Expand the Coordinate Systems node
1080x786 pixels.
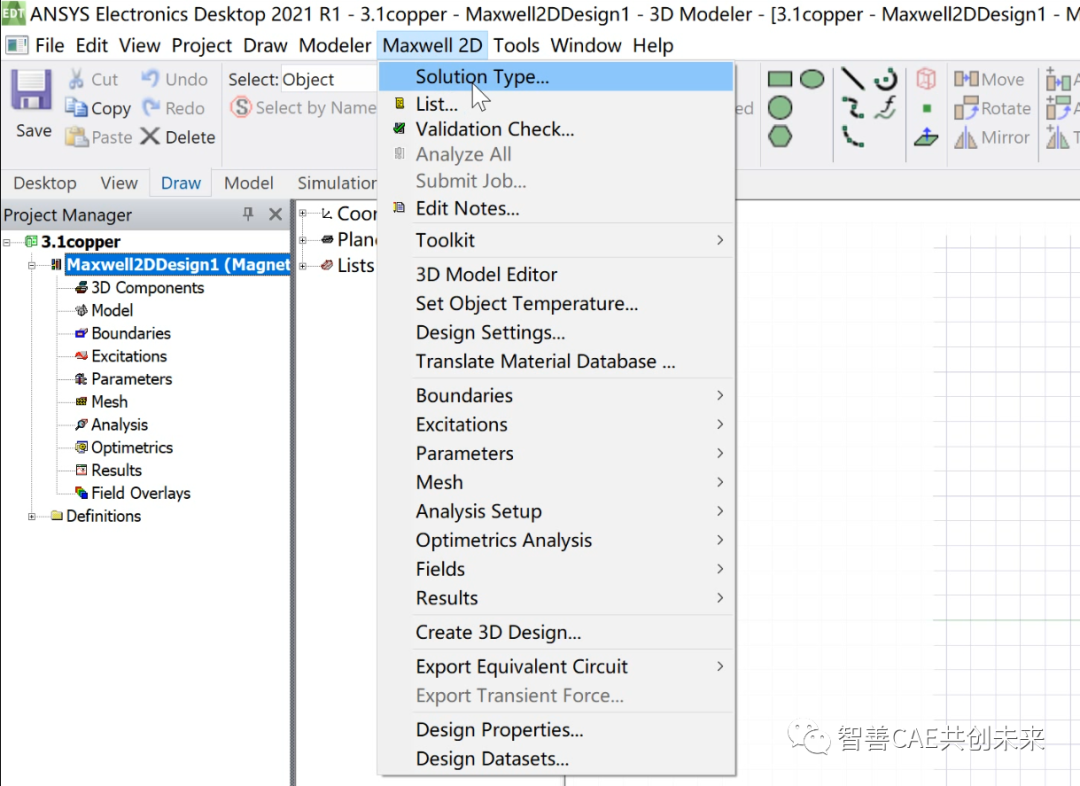302,214
